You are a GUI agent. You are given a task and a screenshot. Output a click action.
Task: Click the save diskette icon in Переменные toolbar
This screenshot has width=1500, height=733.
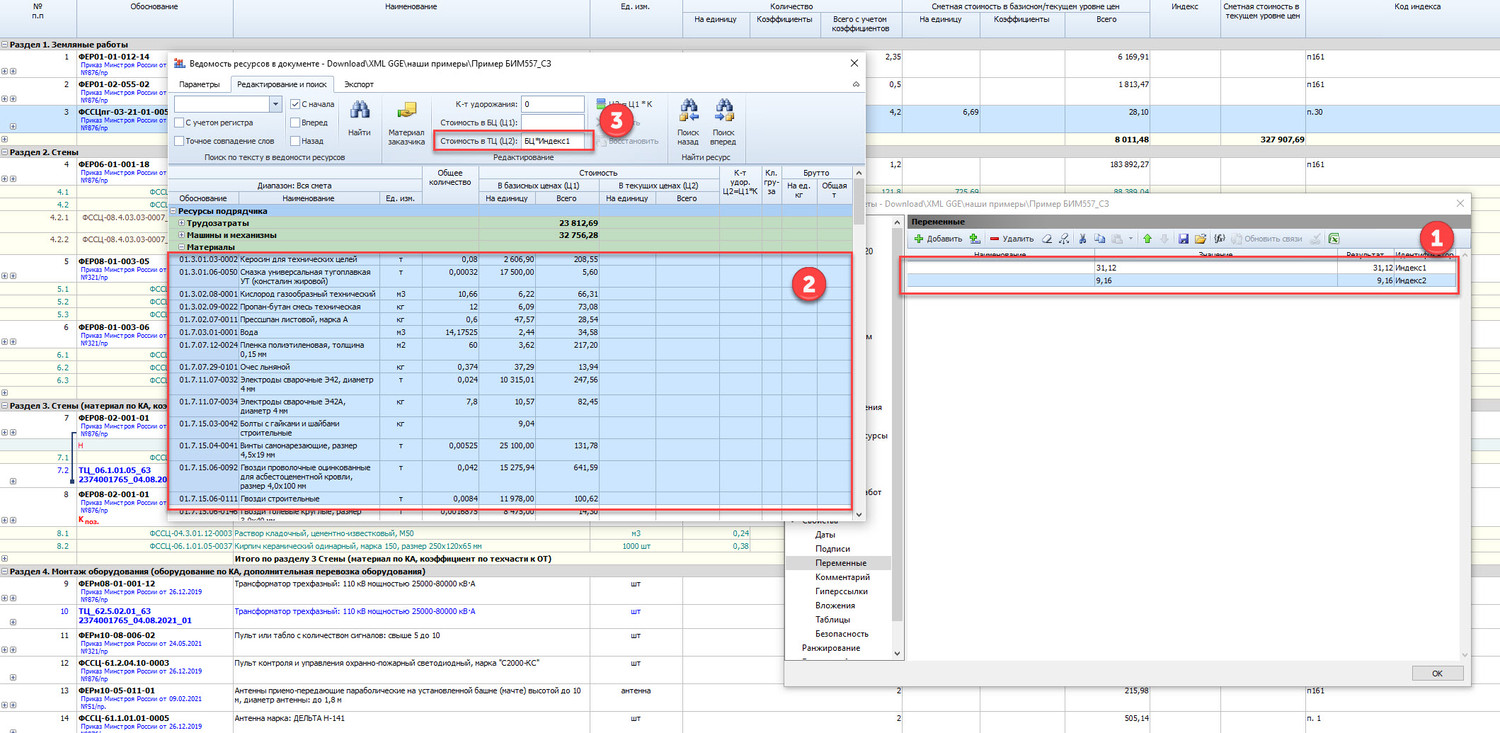[1183, 239]
